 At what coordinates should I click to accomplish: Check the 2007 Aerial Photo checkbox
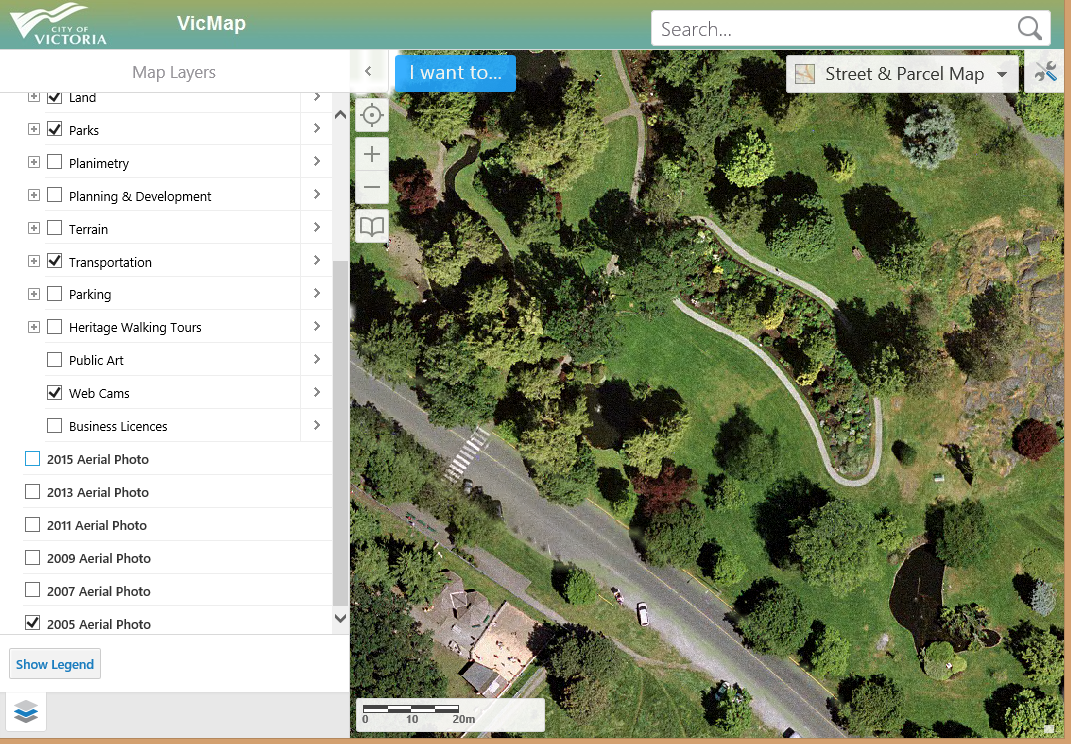pos(32,590)
